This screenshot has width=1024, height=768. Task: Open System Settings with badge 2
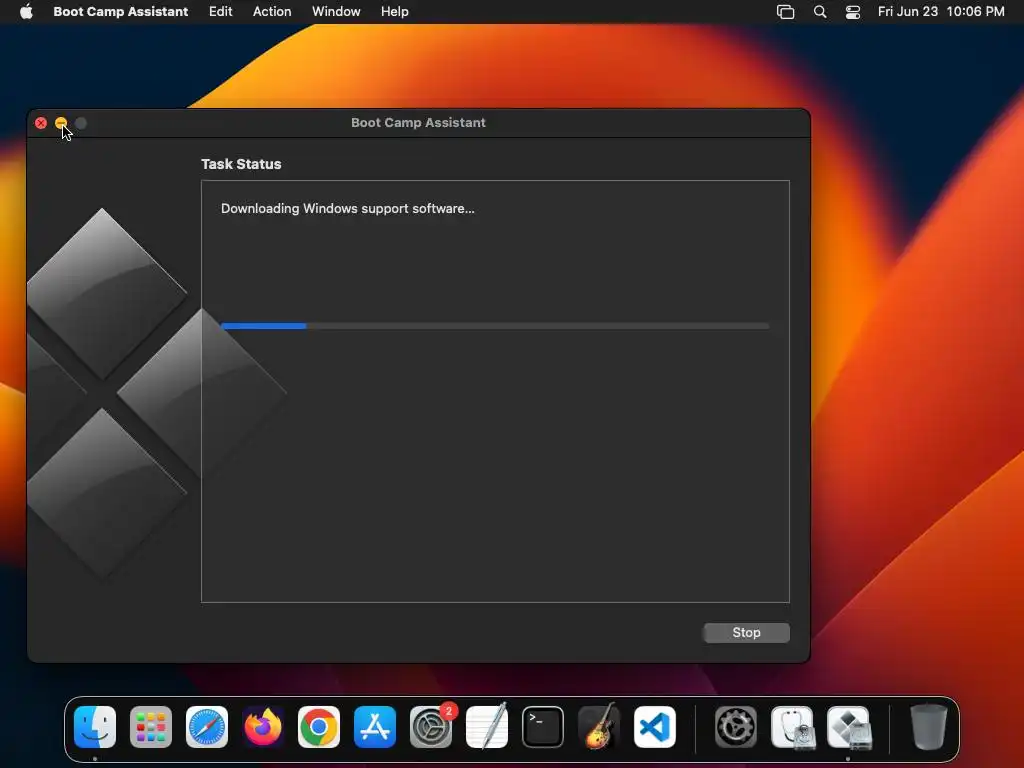coord(431,727)
